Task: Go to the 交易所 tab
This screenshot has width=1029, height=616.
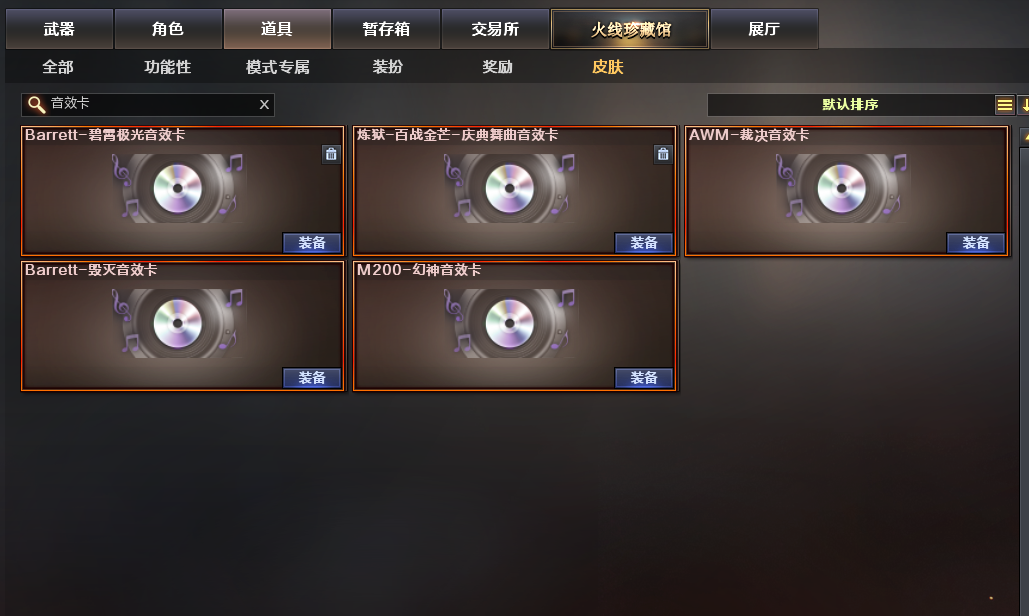Action: 495,29
